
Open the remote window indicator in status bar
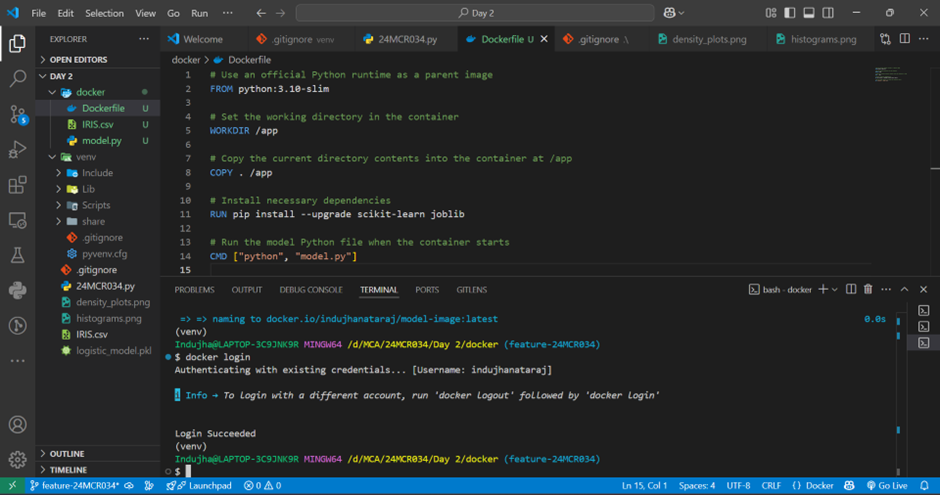12,485
